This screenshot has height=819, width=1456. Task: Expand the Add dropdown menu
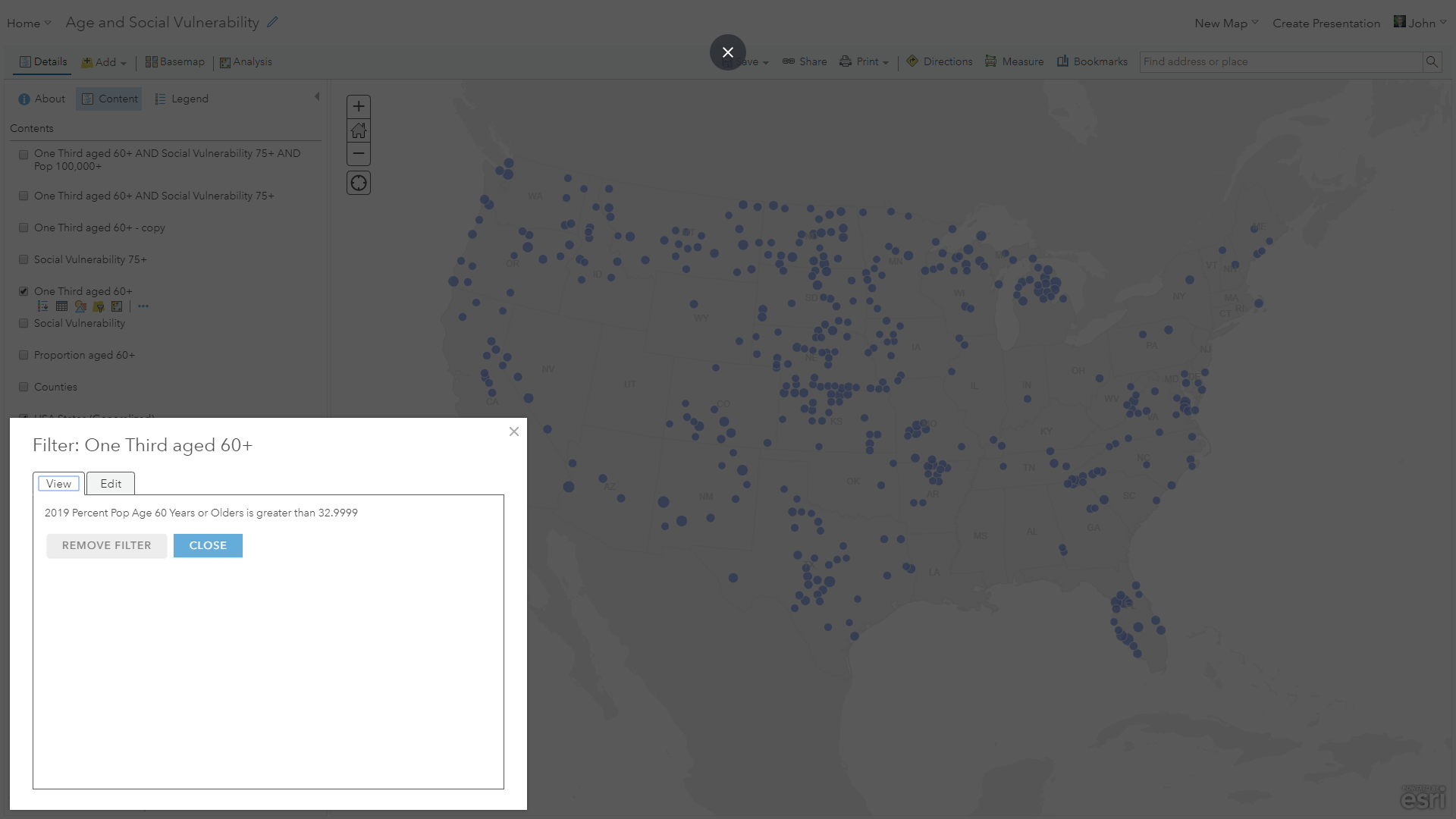pyautogui.click(x=105, y=62)
